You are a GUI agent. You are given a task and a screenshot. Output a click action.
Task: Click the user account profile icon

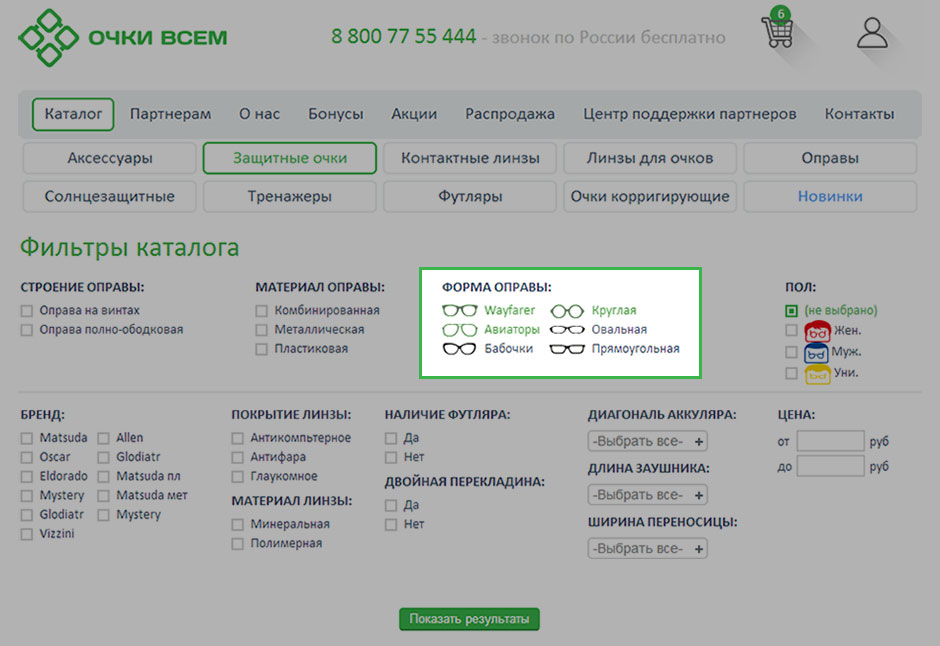[x=872, y=33]
